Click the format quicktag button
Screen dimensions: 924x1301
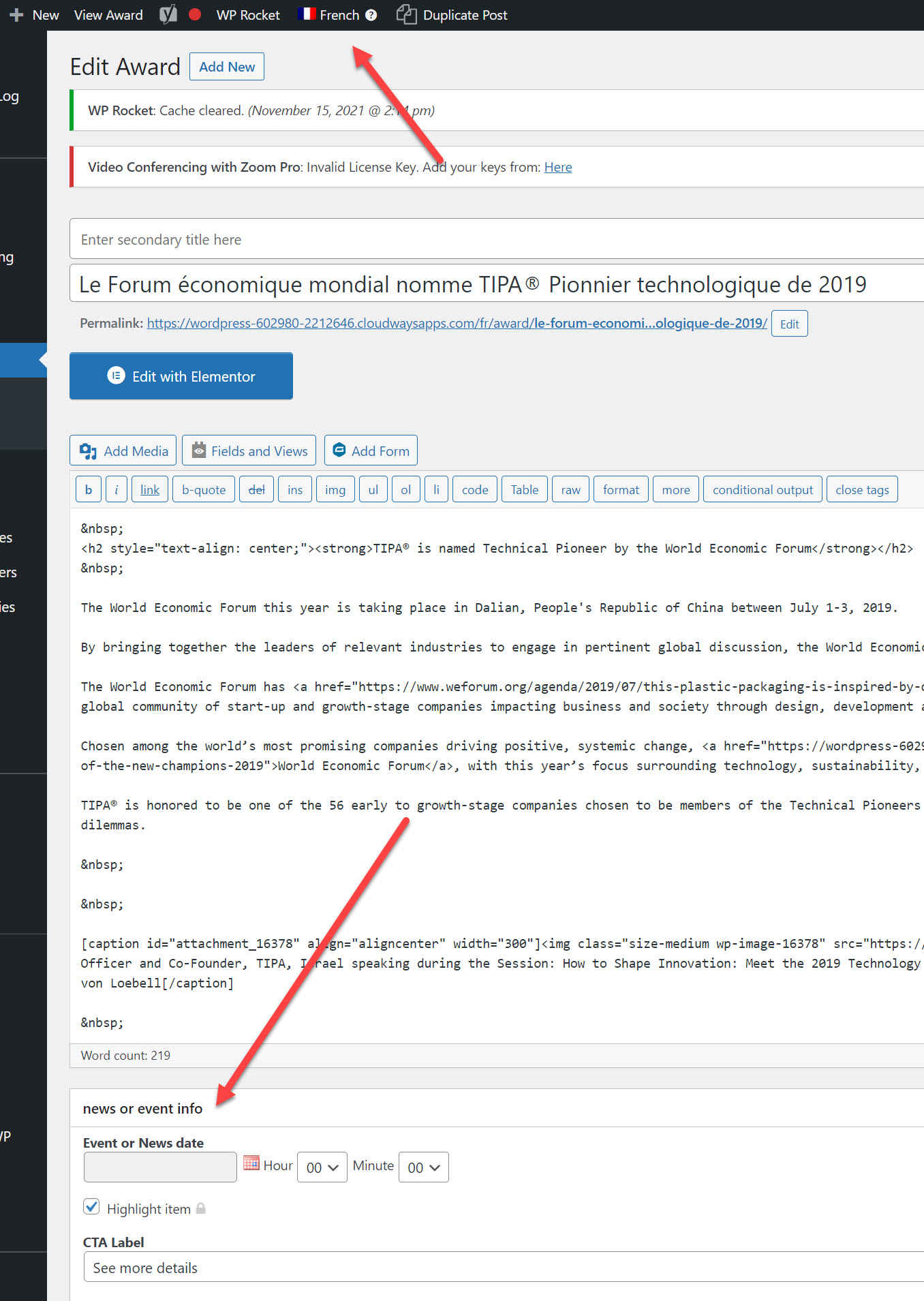(x=621, y=489)
